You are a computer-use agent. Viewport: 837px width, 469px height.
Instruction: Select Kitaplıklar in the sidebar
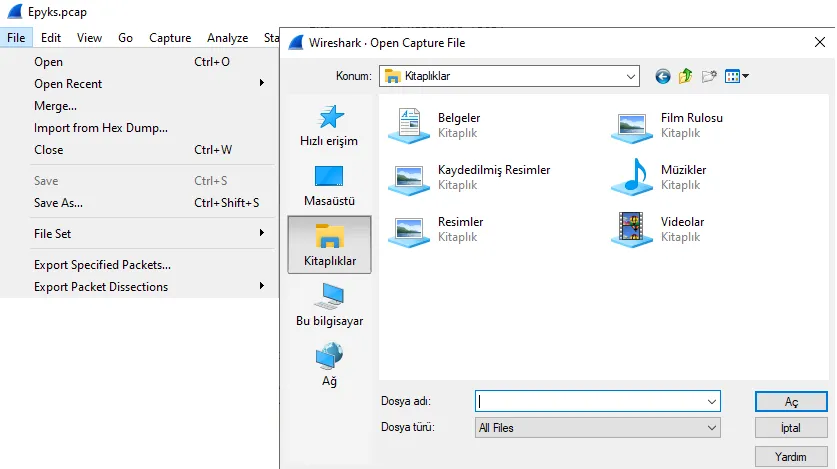pyautogui.click(x=329, y=245)
